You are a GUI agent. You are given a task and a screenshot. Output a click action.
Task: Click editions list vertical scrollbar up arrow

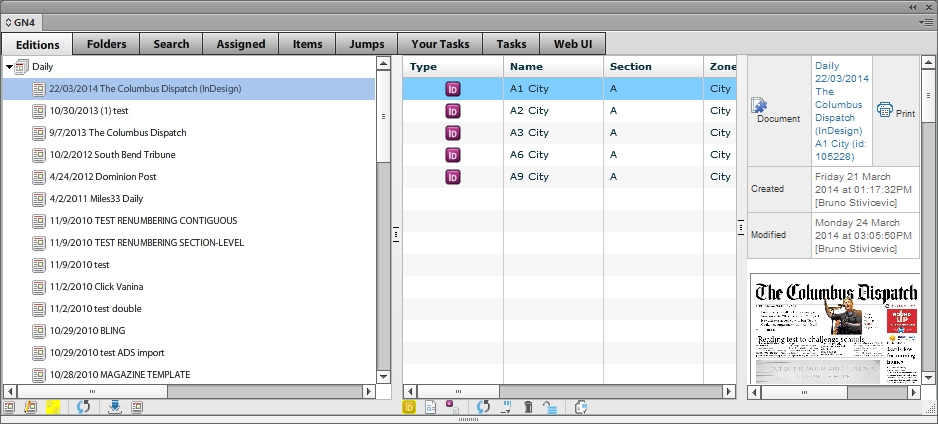(383, 63)
